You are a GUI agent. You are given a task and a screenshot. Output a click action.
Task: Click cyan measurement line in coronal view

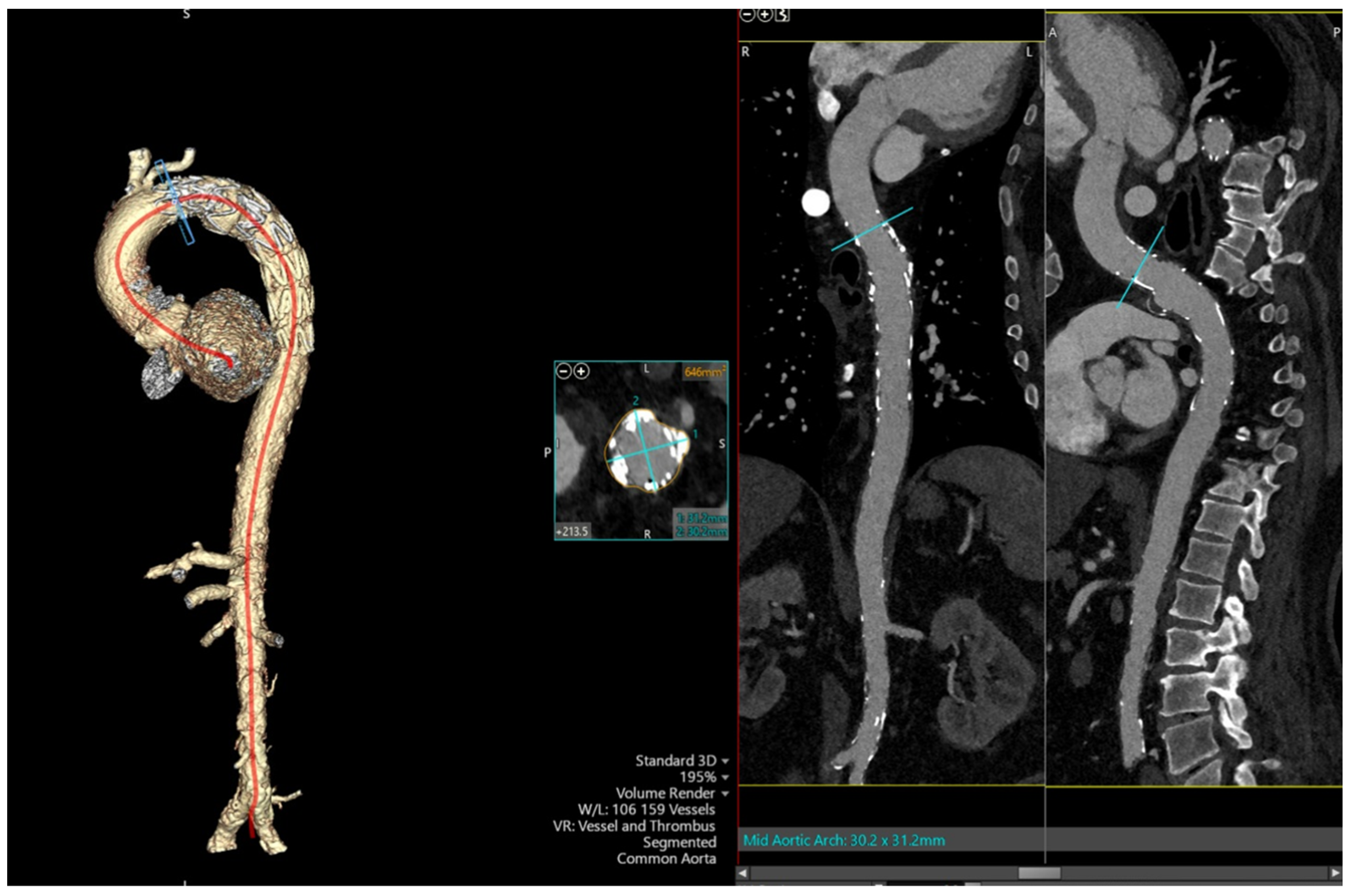[x=872, y=229]
